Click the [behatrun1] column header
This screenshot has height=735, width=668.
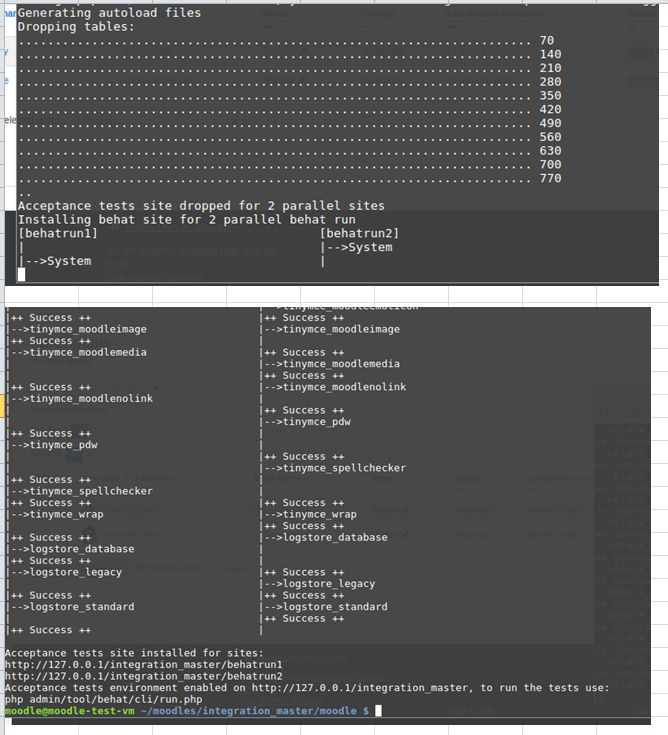click(58, 233)
